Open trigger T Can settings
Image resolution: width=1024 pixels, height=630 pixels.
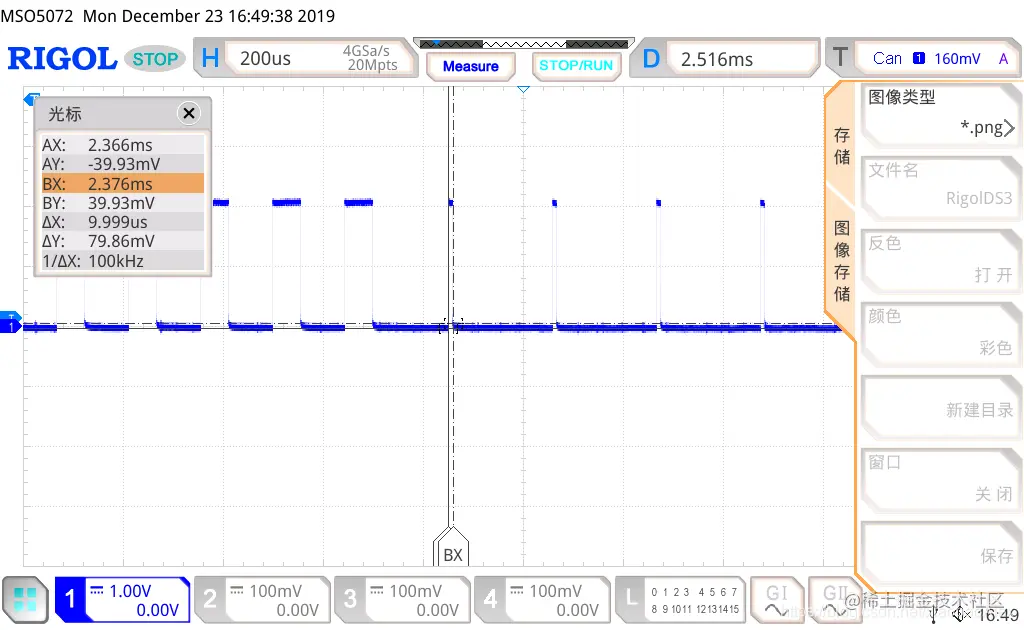coord(923,59)
